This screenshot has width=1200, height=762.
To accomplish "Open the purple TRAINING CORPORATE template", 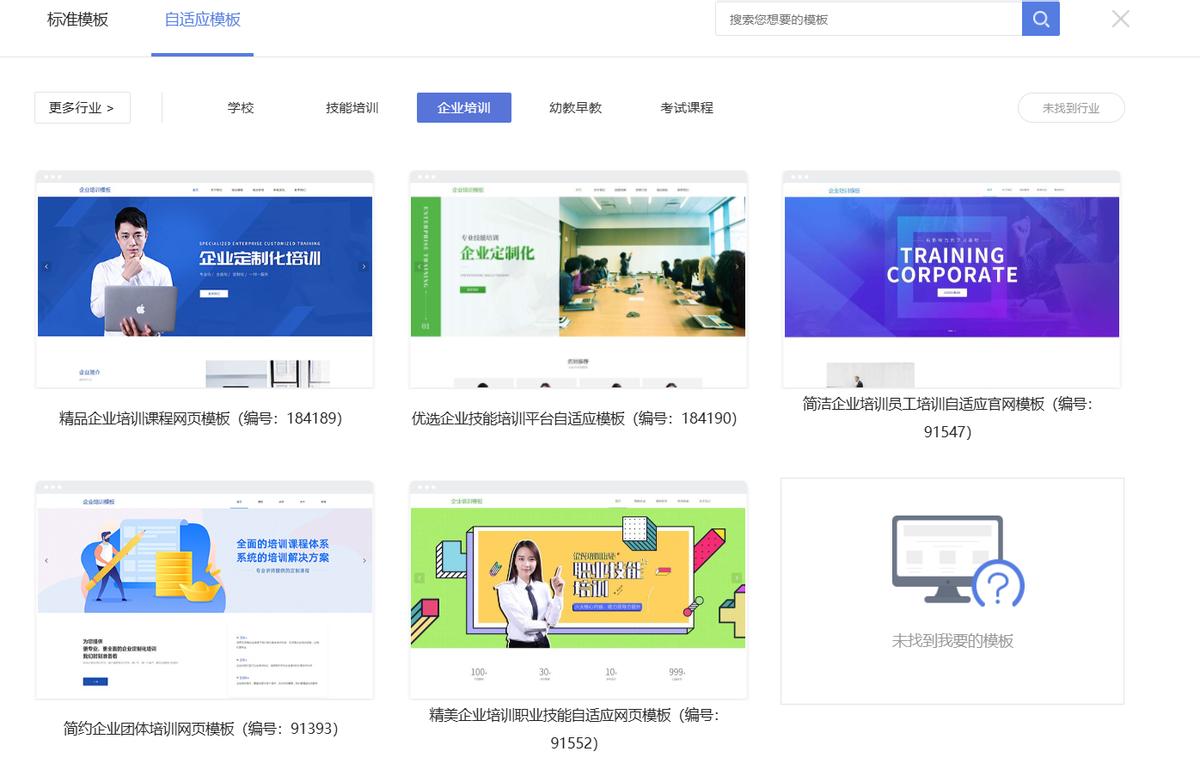I will [x=951, y=279].
